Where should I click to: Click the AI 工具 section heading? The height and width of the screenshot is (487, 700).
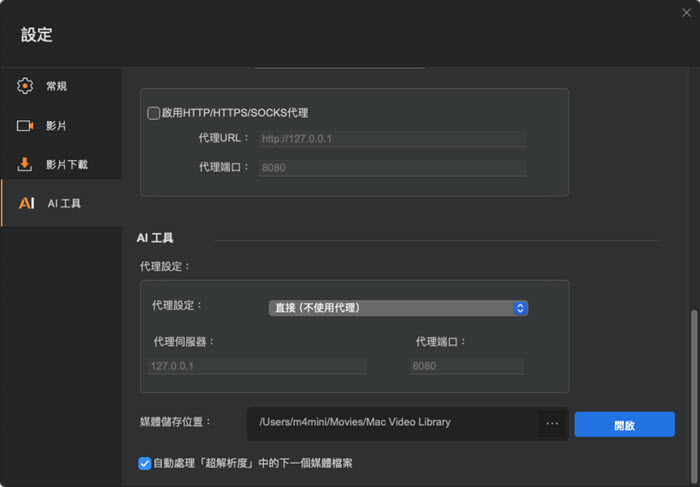point(155,238)
